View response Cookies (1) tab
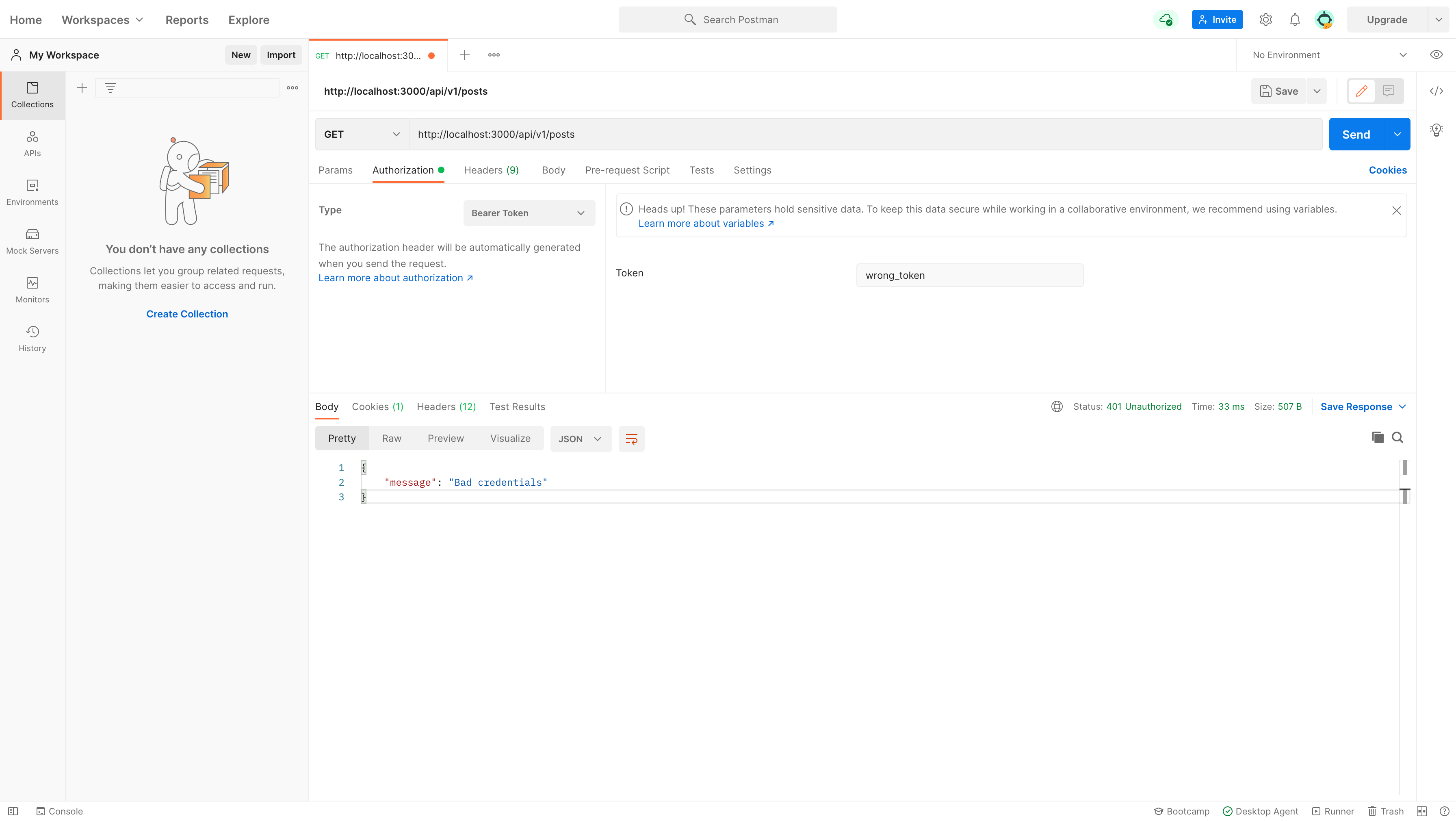1456x821 pixels. (377, 406)
